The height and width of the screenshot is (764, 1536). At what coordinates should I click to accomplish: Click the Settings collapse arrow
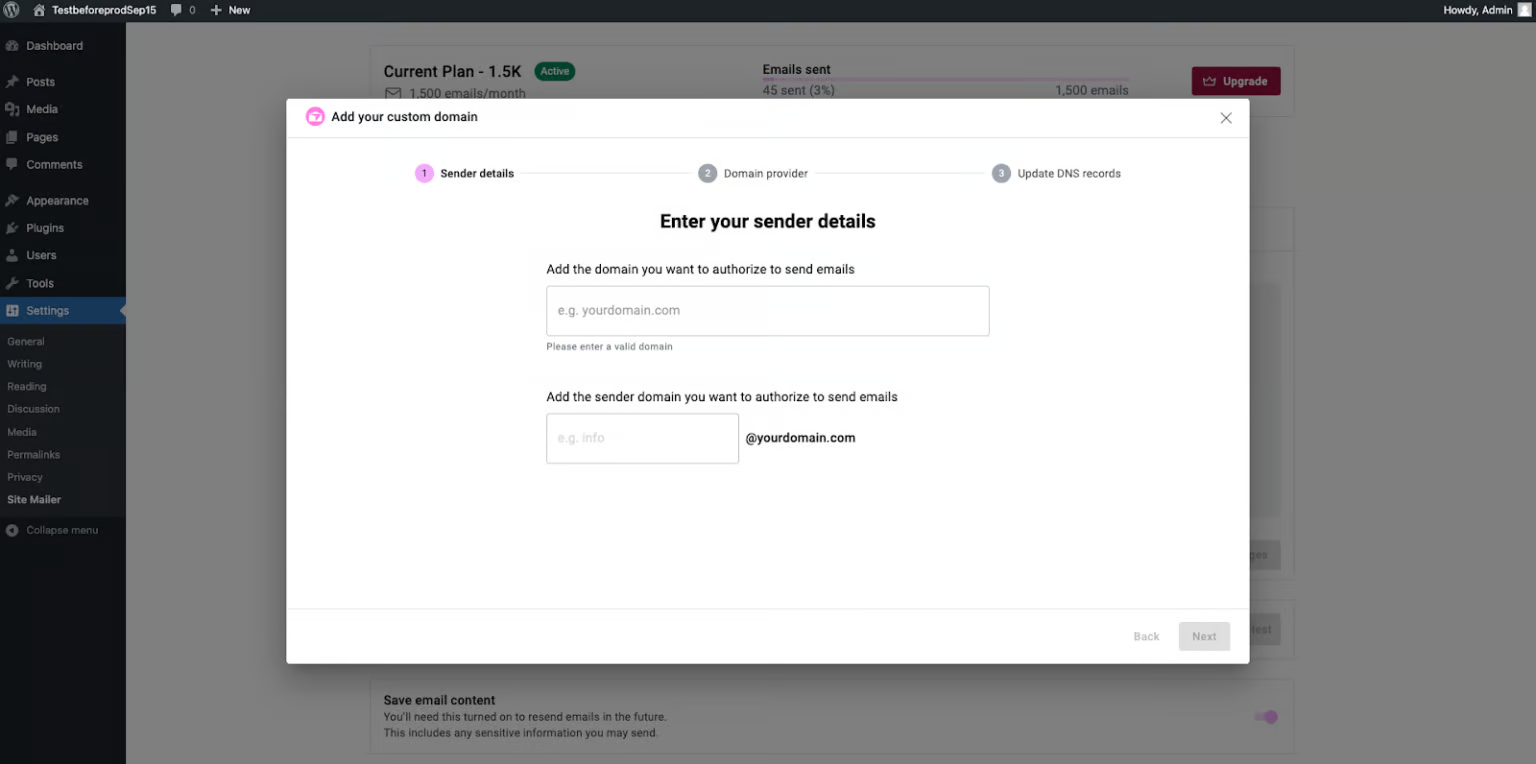[x=121, y=310]
